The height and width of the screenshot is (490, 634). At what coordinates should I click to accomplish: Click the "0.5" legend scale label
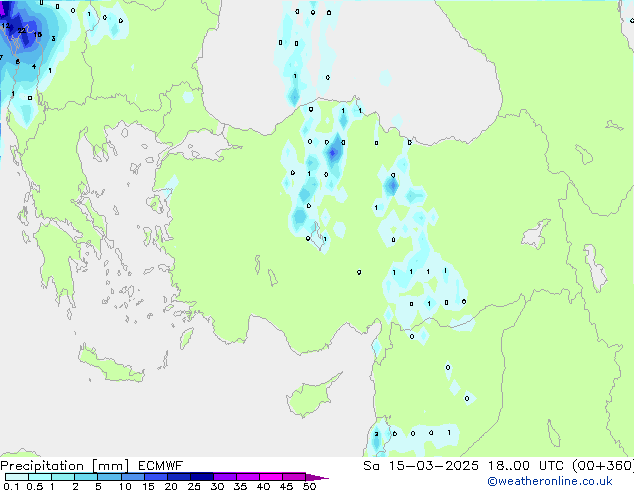tap(35, 486)
